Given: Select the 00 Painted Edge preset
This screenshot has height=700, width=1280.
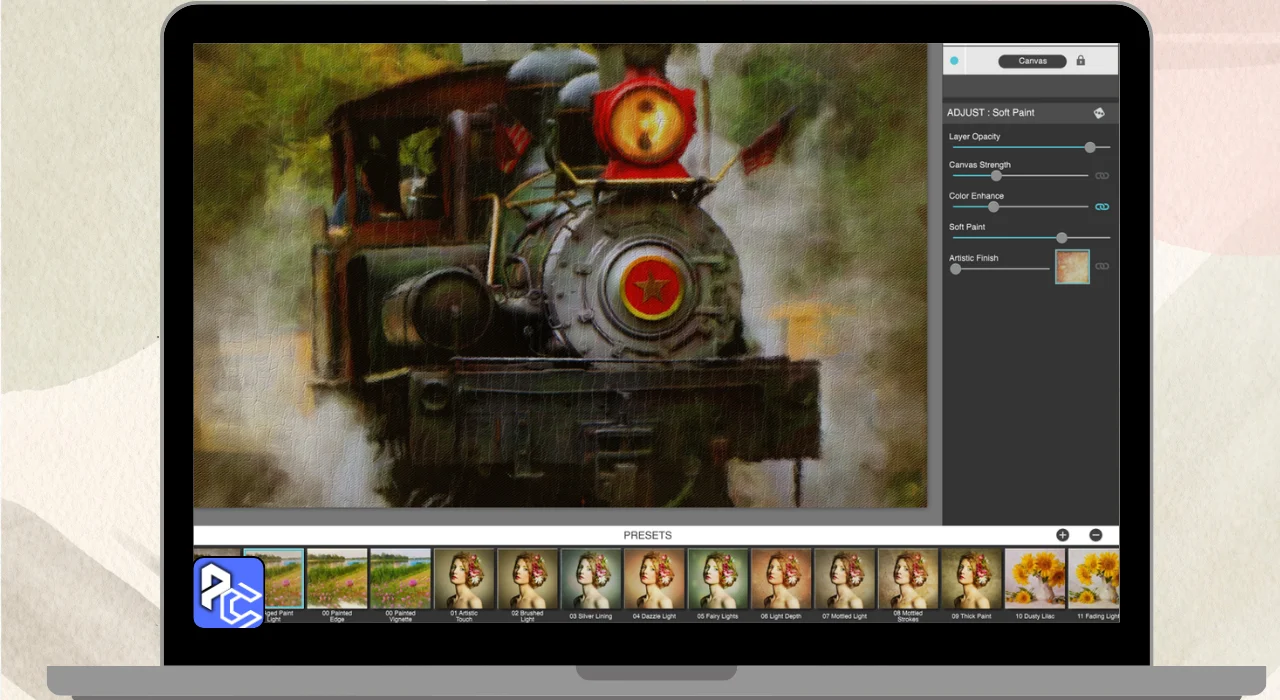Looking at the screenshot, I should coord(337,585).
